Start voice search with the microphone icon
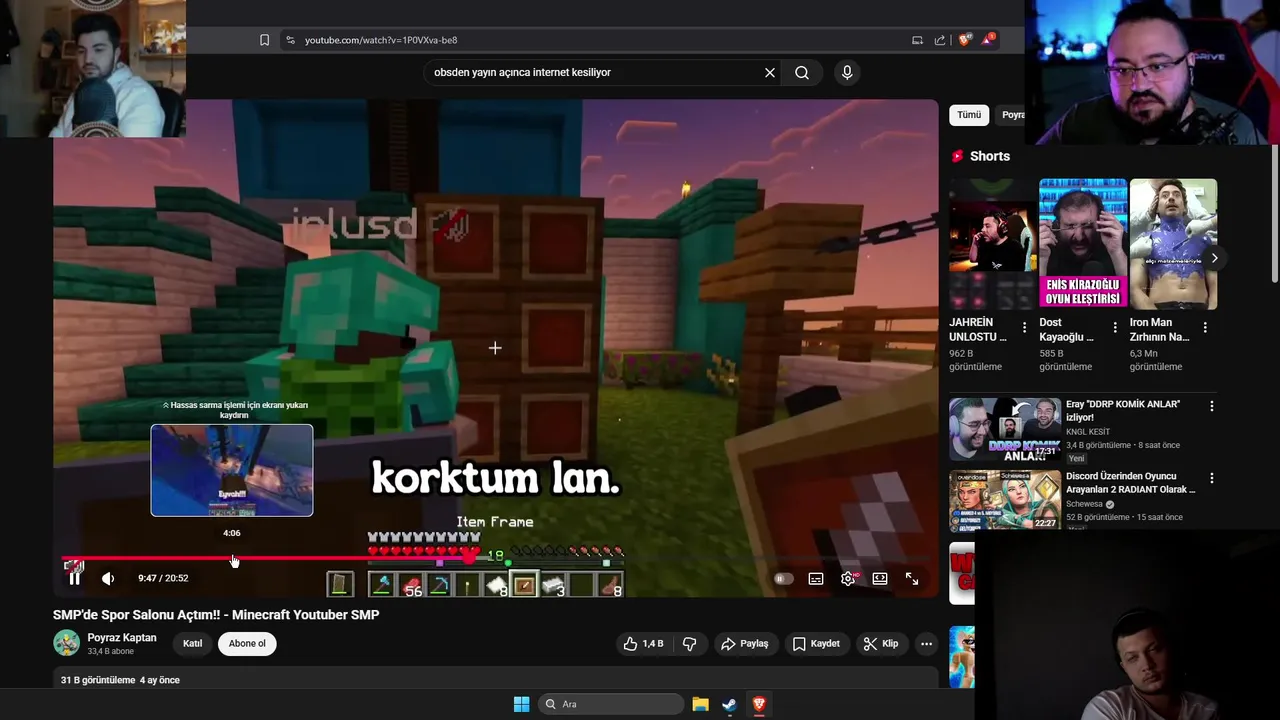This screenshot has width=1280, height=720. [x=847, y=72]
